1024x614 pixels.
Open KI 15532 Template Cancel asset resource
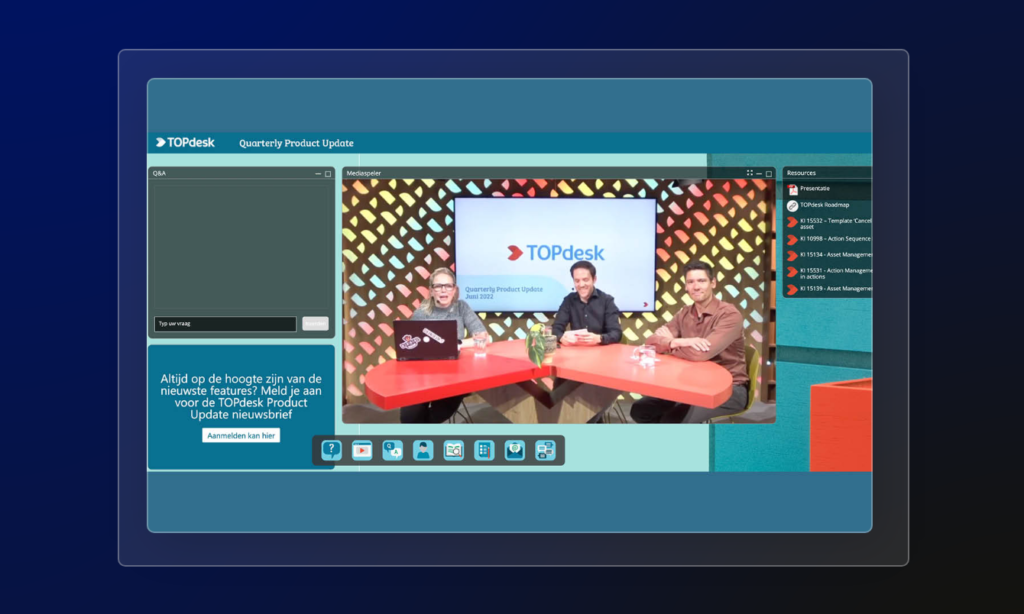point(828,223)
